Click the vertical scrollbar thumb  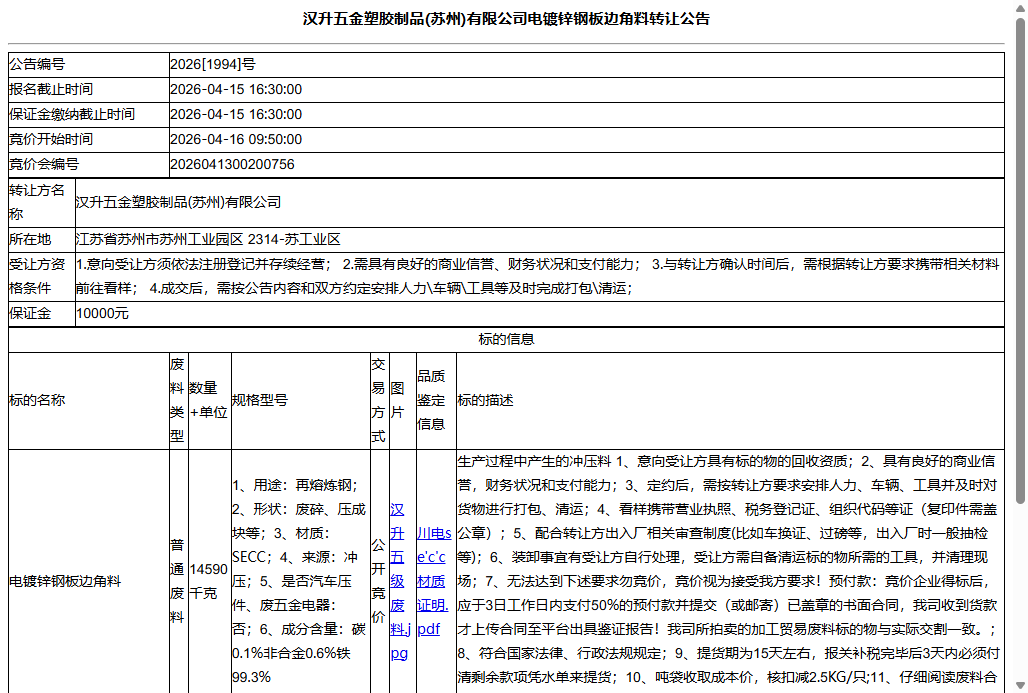click(x=1020, y=261)
